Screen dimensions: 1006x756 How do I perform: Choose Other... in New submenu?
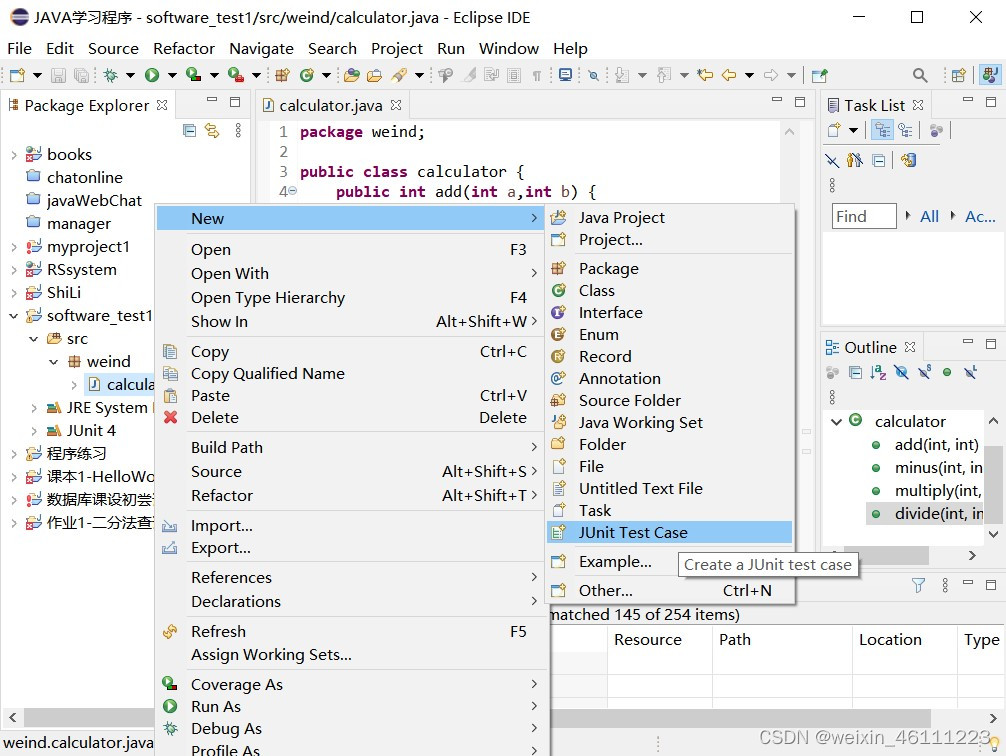click(669, 590)
